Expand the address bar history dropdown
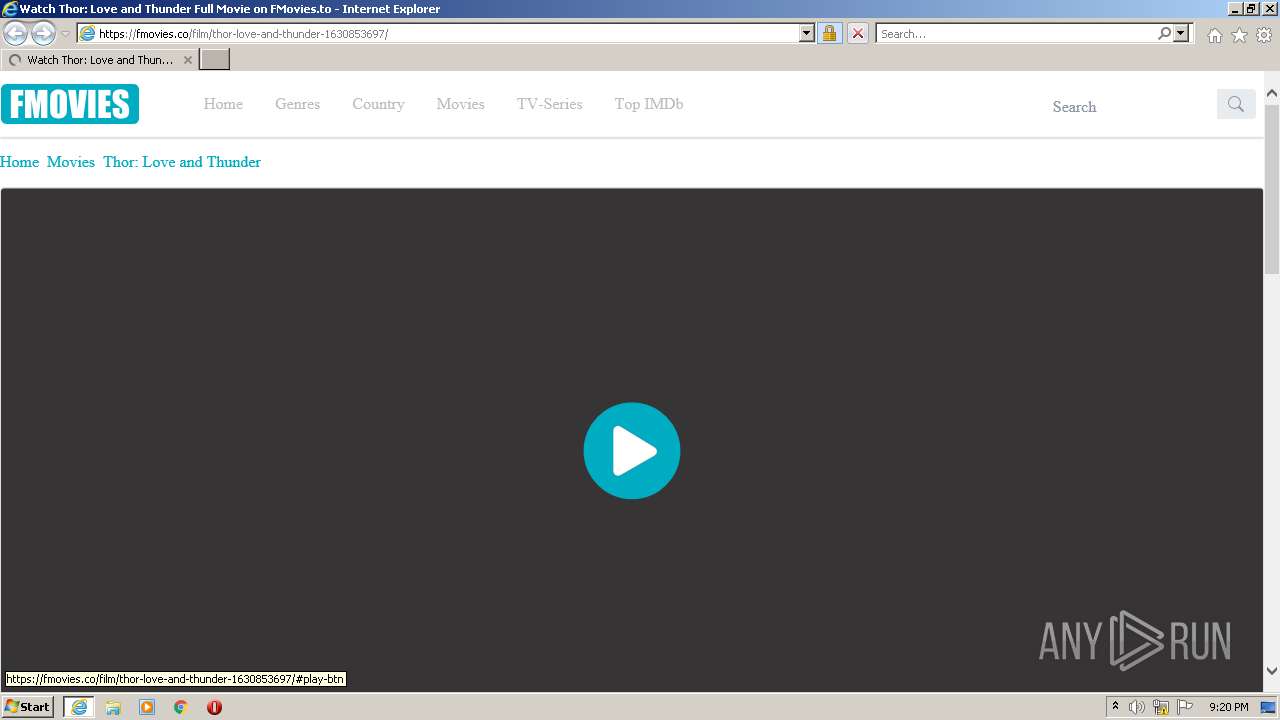 [807, 33]
